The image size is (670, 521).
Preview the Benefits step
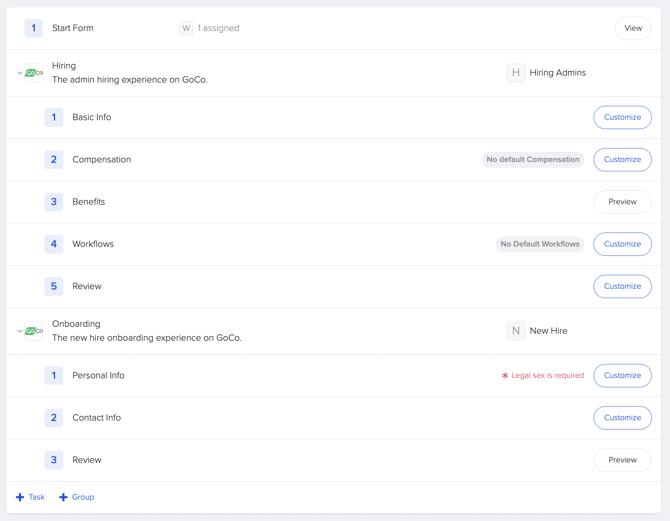[622, 202]
